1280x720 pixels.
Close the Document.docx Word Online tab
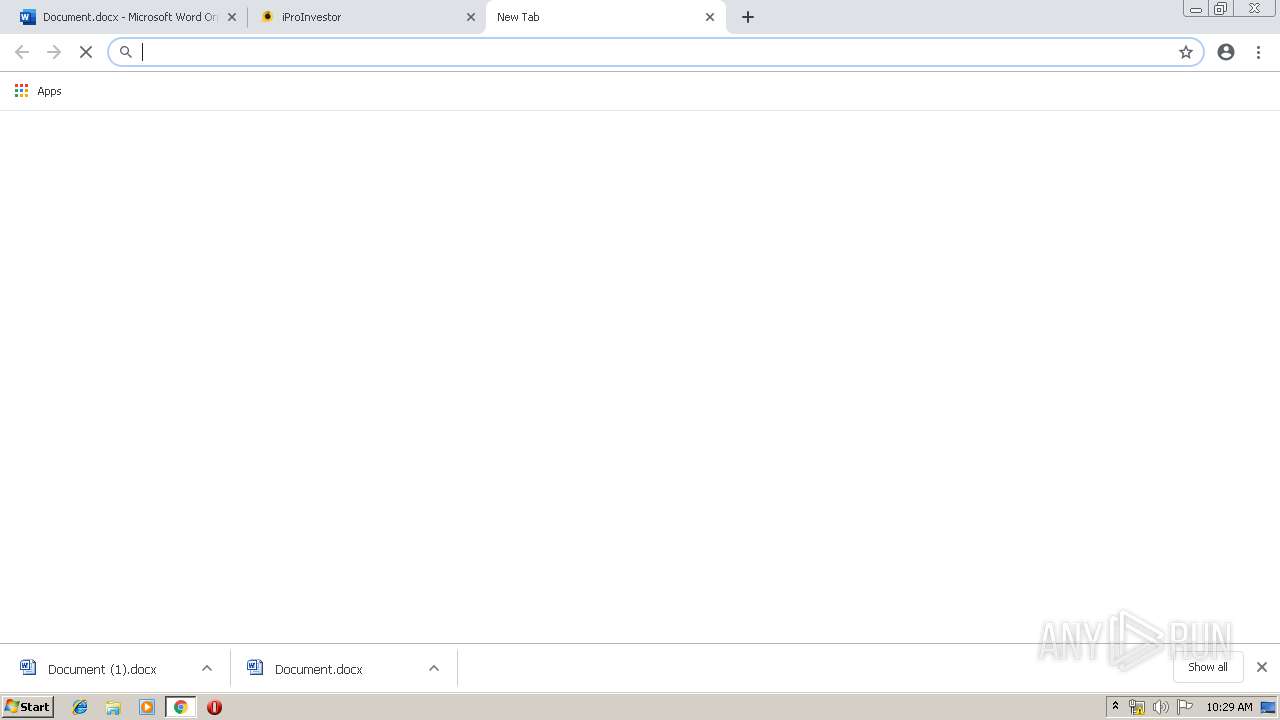(x=232, y=17)
